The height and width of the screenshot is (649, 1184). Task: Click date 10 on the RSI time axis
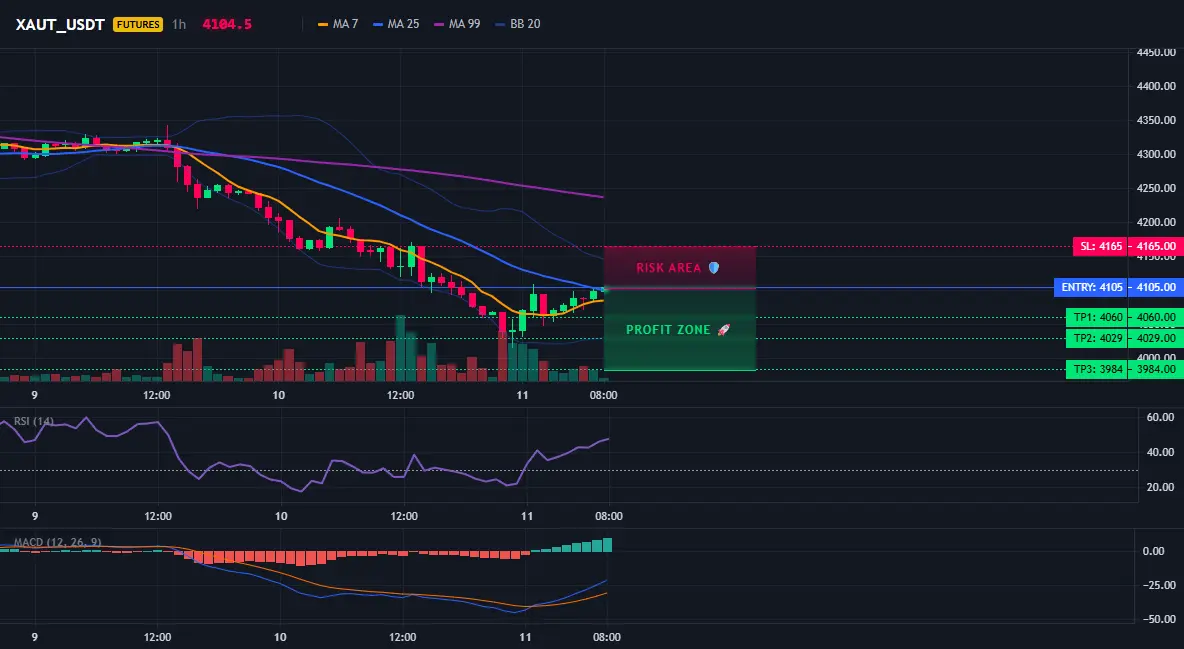tap(281, 516)
